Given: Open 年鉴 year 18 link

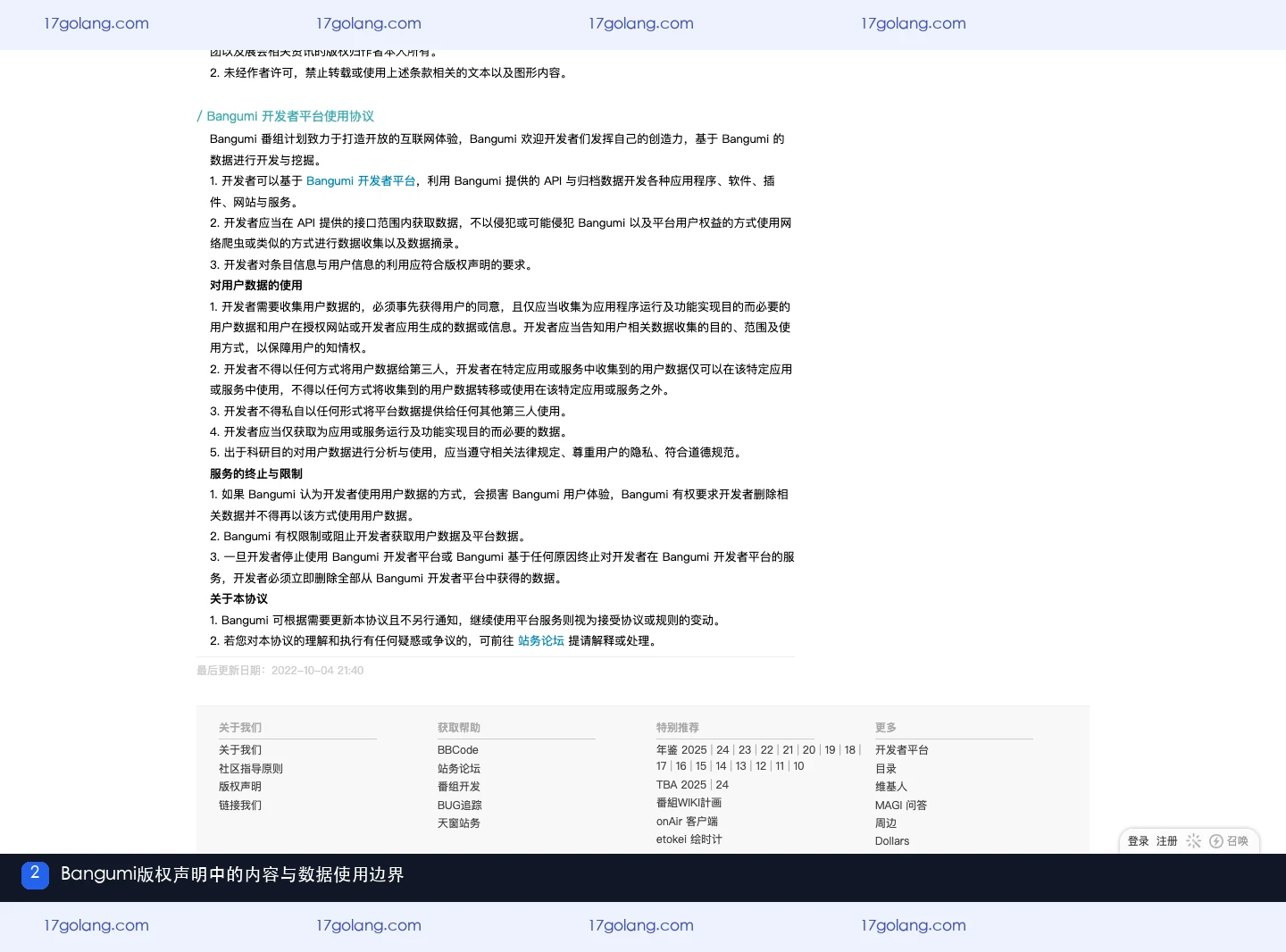Looking at the screenshot, I should [850, 750].
